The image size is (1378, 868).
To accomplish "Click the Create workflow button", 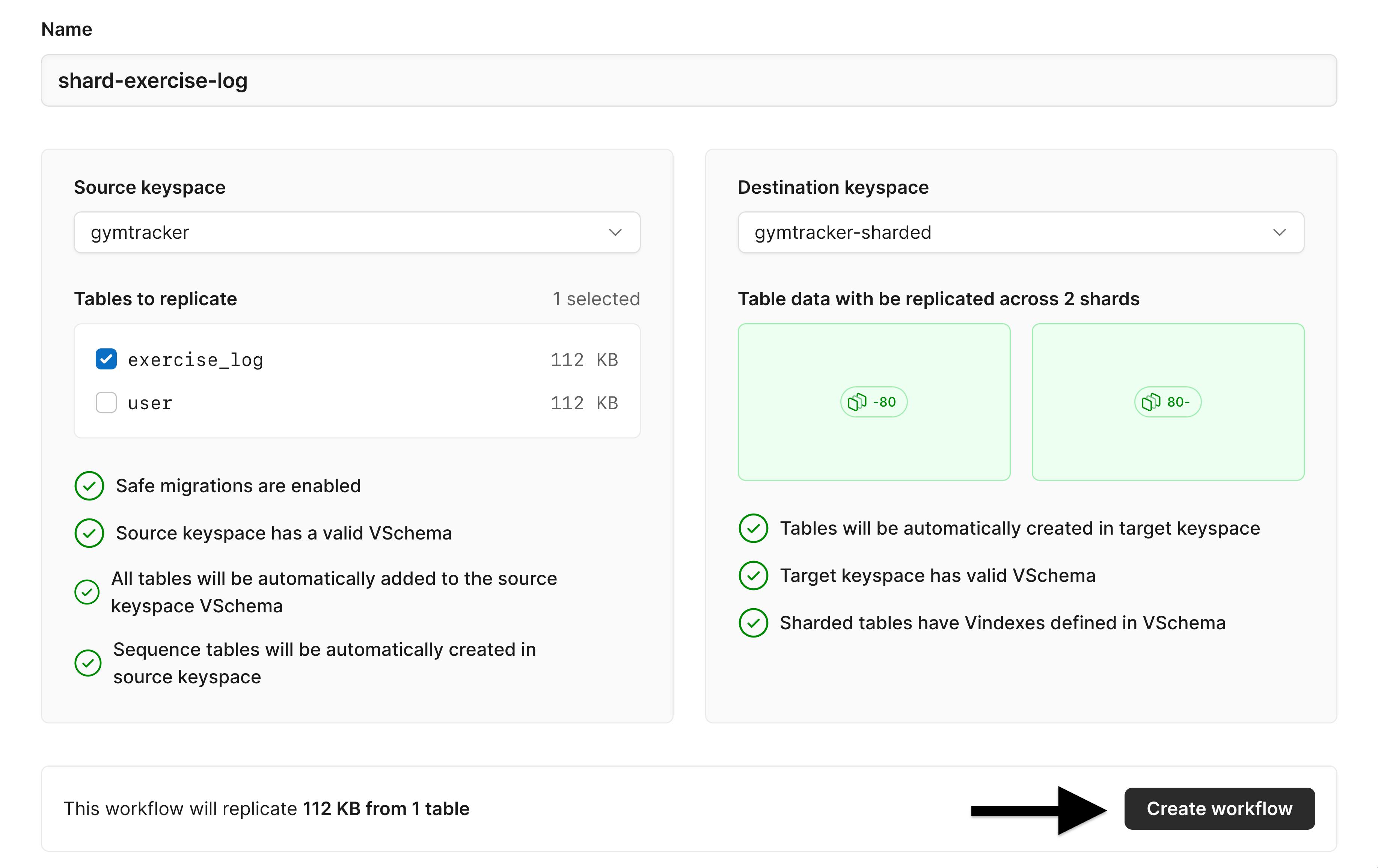I will (x=1219, y=808).
